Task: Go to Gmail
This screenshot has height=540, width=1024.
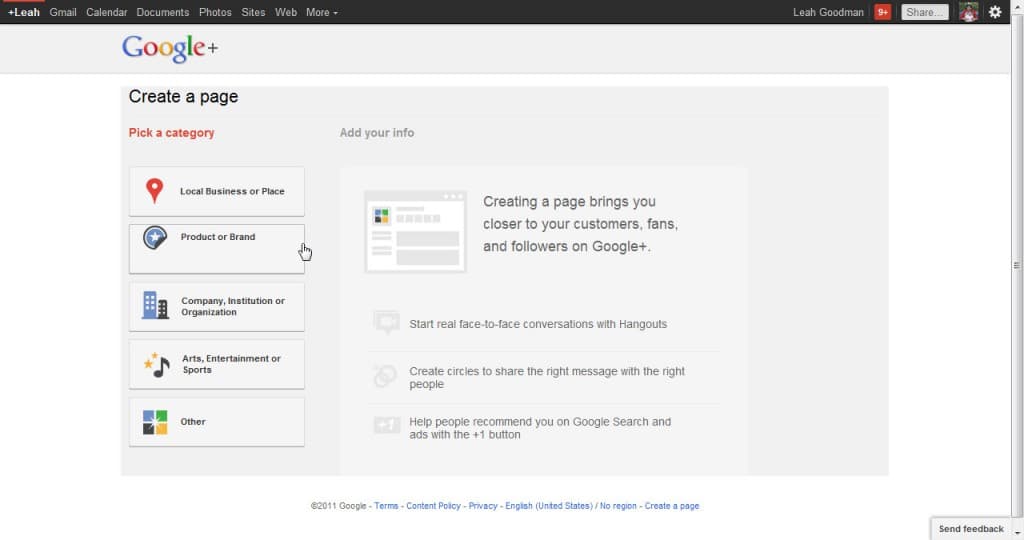Action: click(63, 12)
